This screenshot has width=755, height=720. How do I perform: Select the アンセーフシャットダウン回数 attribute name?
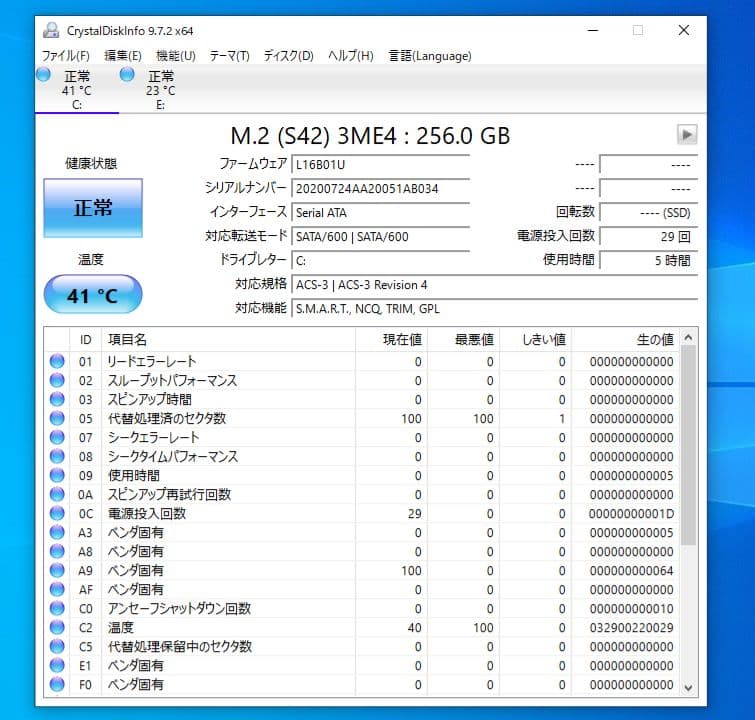click(x=179, y=609)
